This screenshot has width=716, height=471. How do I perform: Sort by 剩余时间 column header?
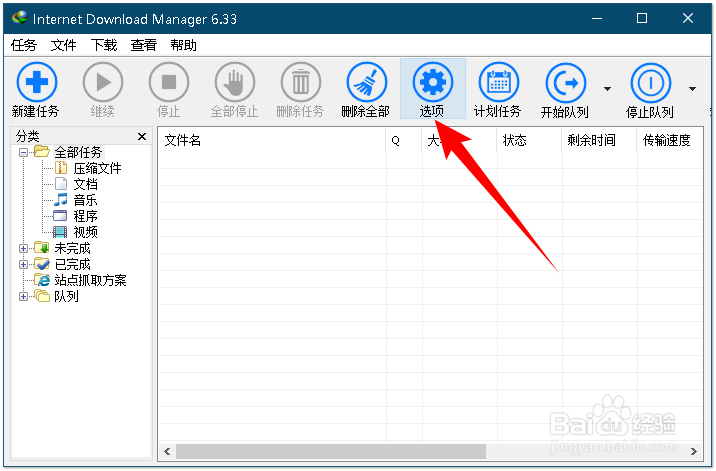(599, 140)
